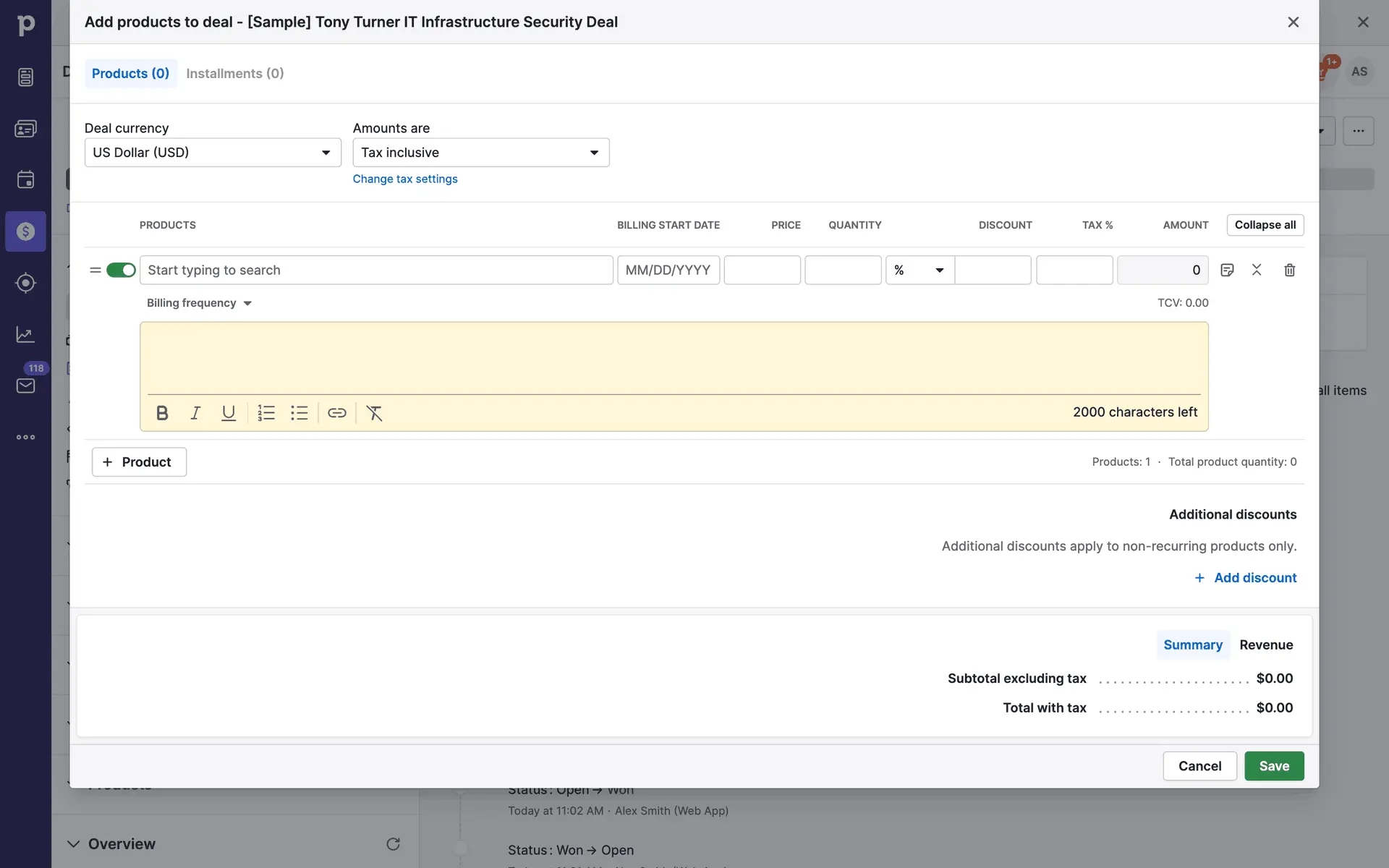Click the green Save button
This screenshot has width=1389, height=868.
1273,766
